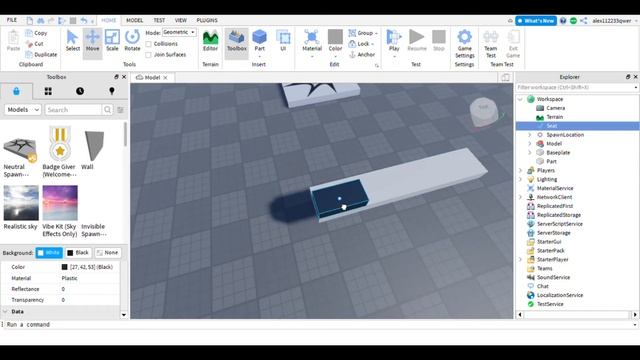This screenshot has height=360, width=640.
Task: Select the Move tool
Action: pos(92,40)
